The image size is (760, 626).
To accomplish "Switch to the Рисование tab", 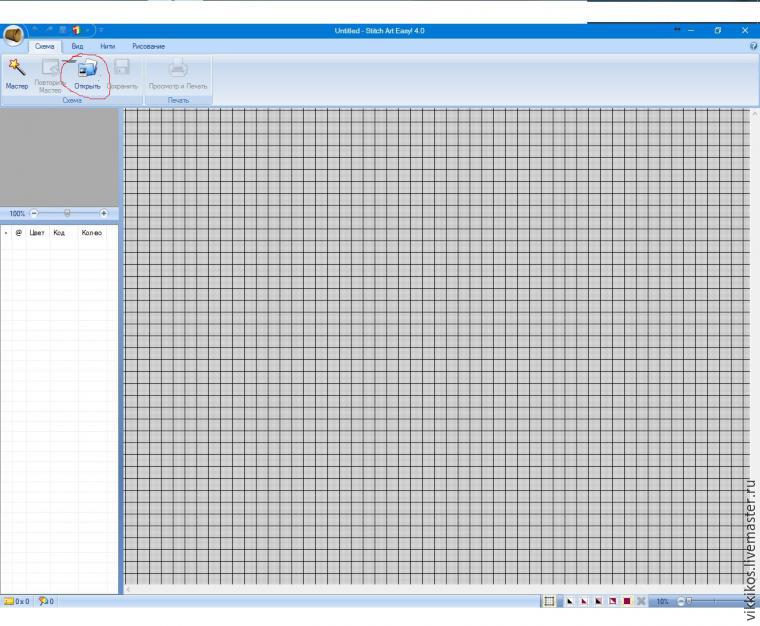I will pyautogui.click(x=148, y=46).
